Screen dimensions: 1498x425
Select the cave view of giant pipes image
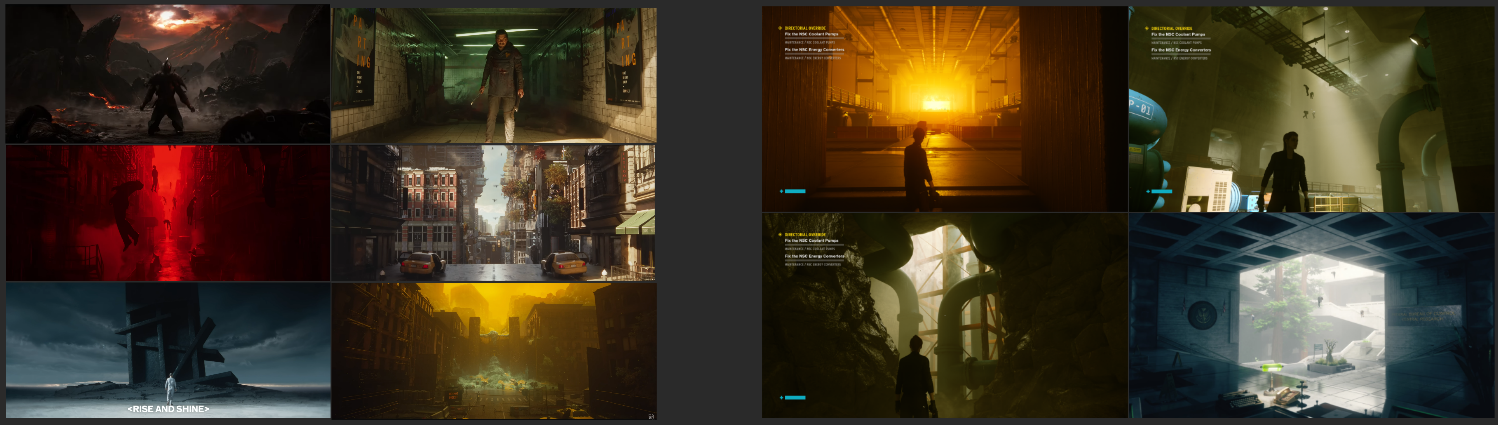pos(944,315)
